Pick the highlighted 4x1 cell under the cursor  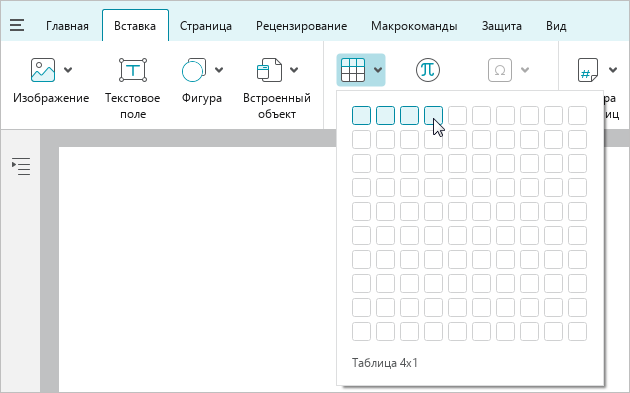(434, 115)
